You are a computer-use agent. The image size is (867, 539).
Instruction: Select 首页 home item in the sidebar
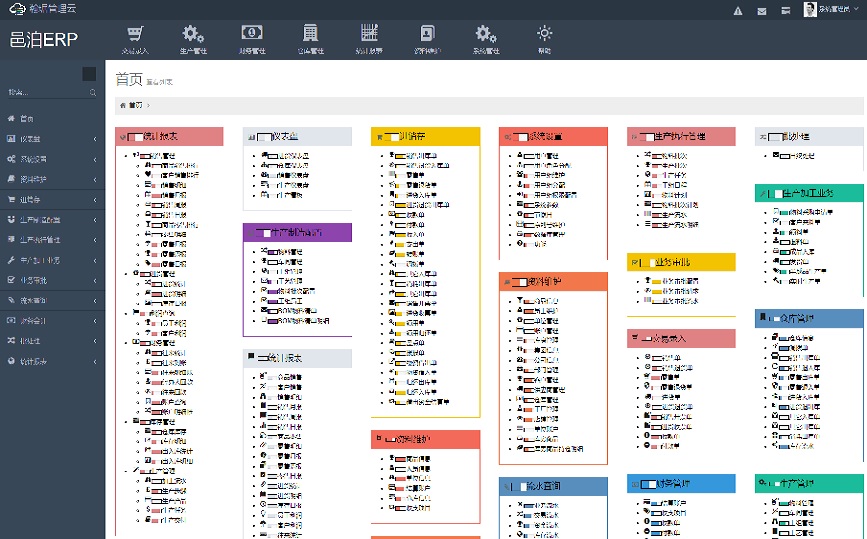click(x=27, y=118)
